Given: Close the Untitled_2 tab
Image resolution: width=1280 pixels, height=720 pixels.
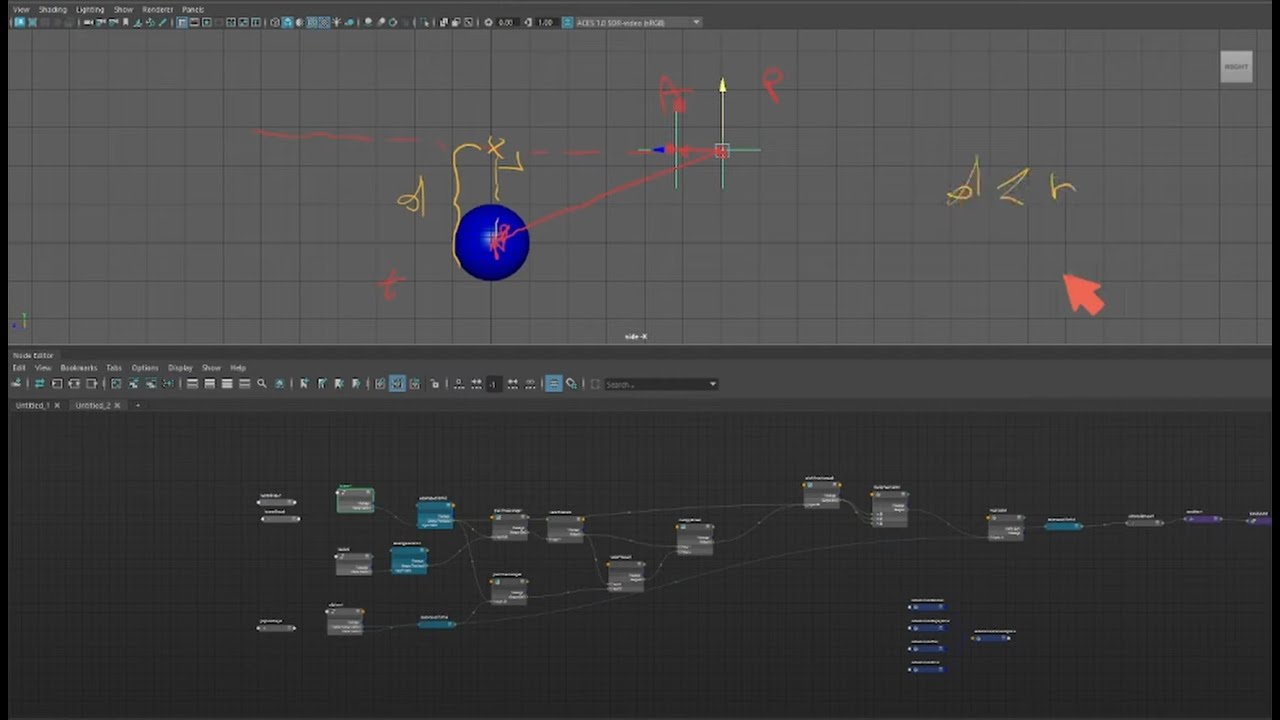Looking at the screenshot, I should point(117,405).
